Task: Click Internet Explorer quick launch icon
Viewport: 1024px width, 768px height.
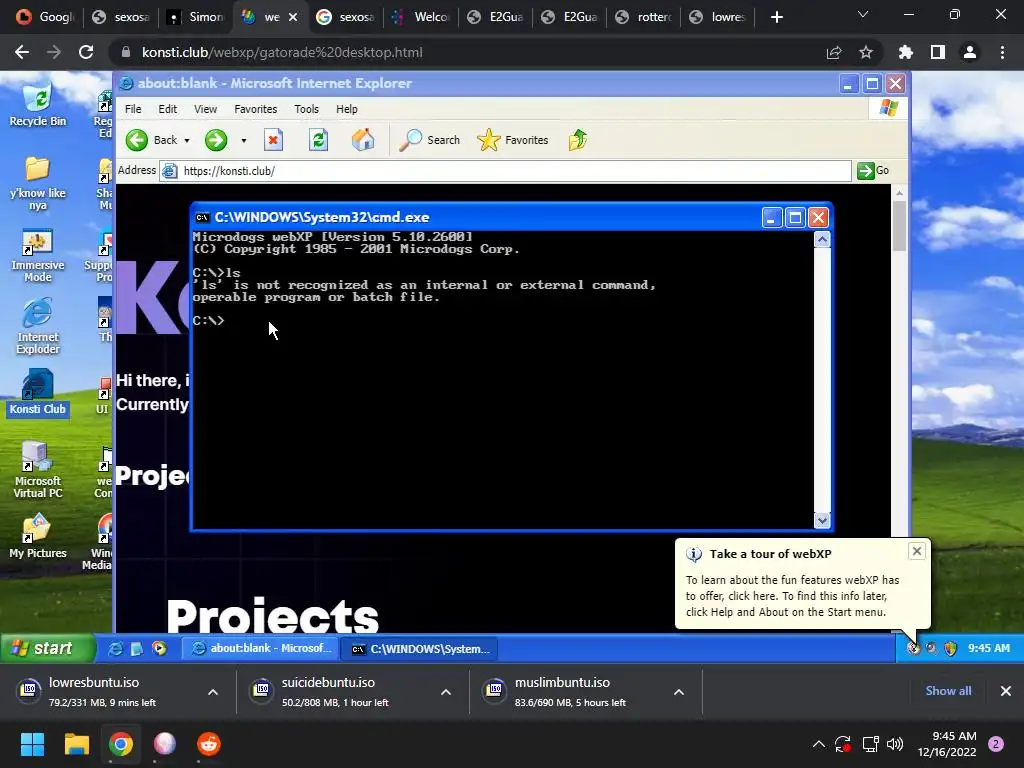Action: (116, 648)
